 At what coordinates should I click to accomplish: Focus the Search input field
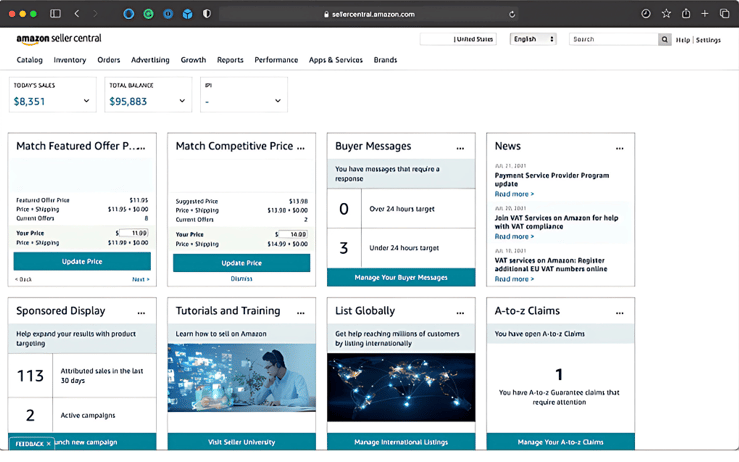point(614,39)
